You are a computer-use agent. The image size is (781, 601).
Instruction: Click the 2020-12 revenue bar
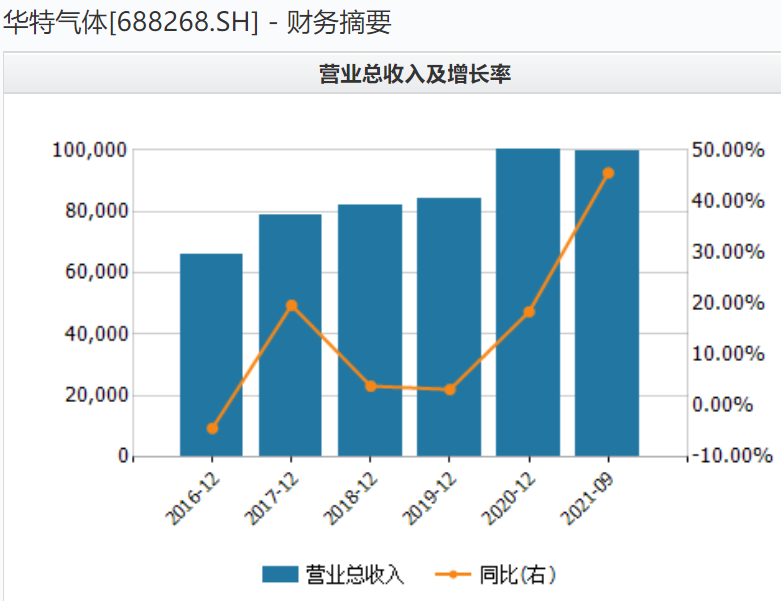click(x=528, y=302)
